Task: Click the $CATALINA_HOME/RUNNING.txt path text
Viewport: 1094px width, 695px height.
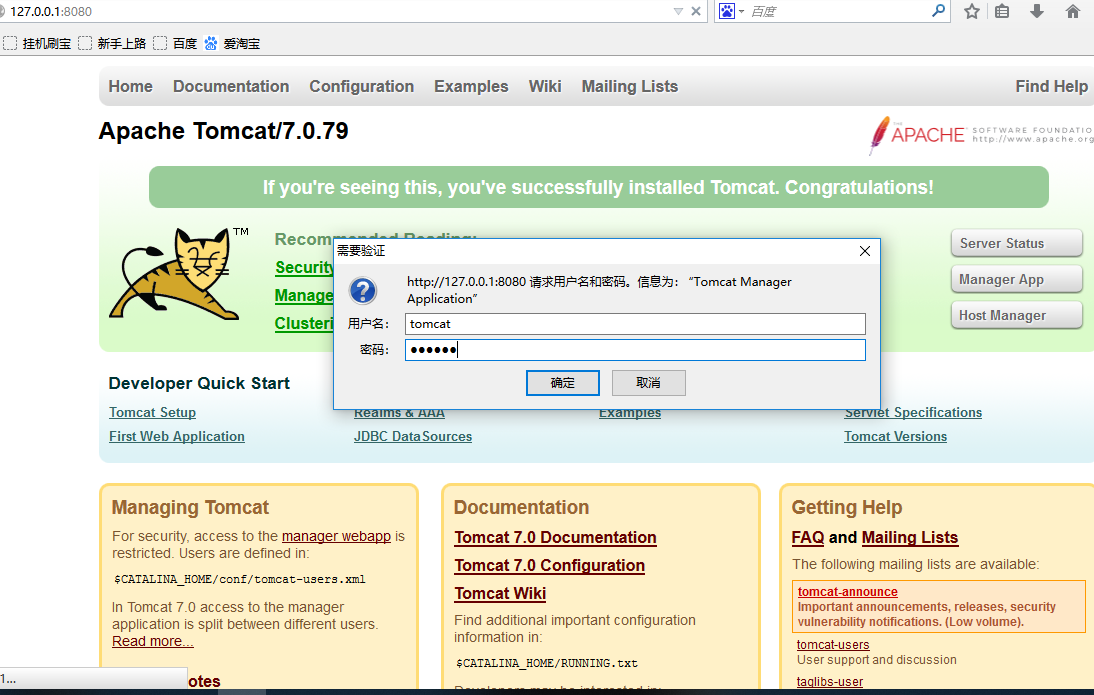Action: click(546, 663)
